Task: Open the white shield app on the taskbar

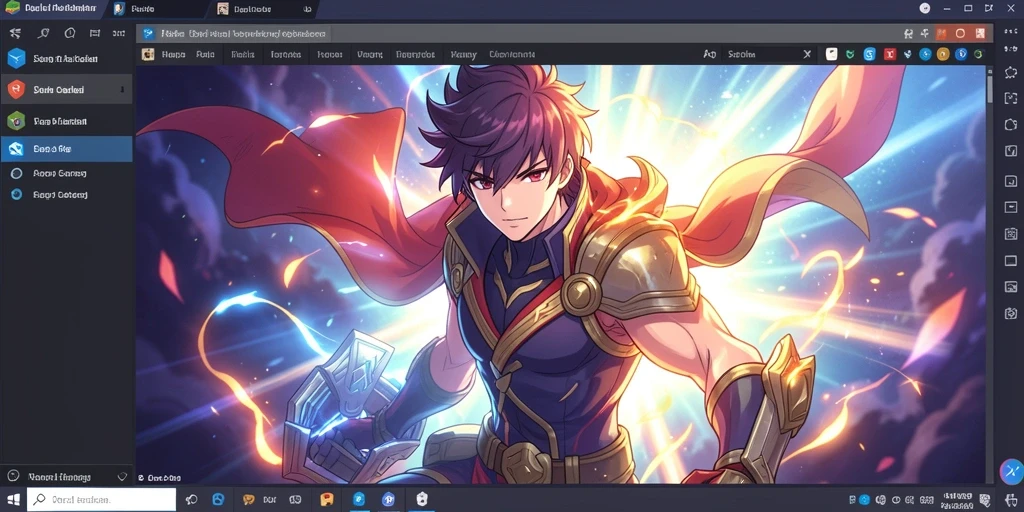Action: pyautogui.click(x=422, y=500)
